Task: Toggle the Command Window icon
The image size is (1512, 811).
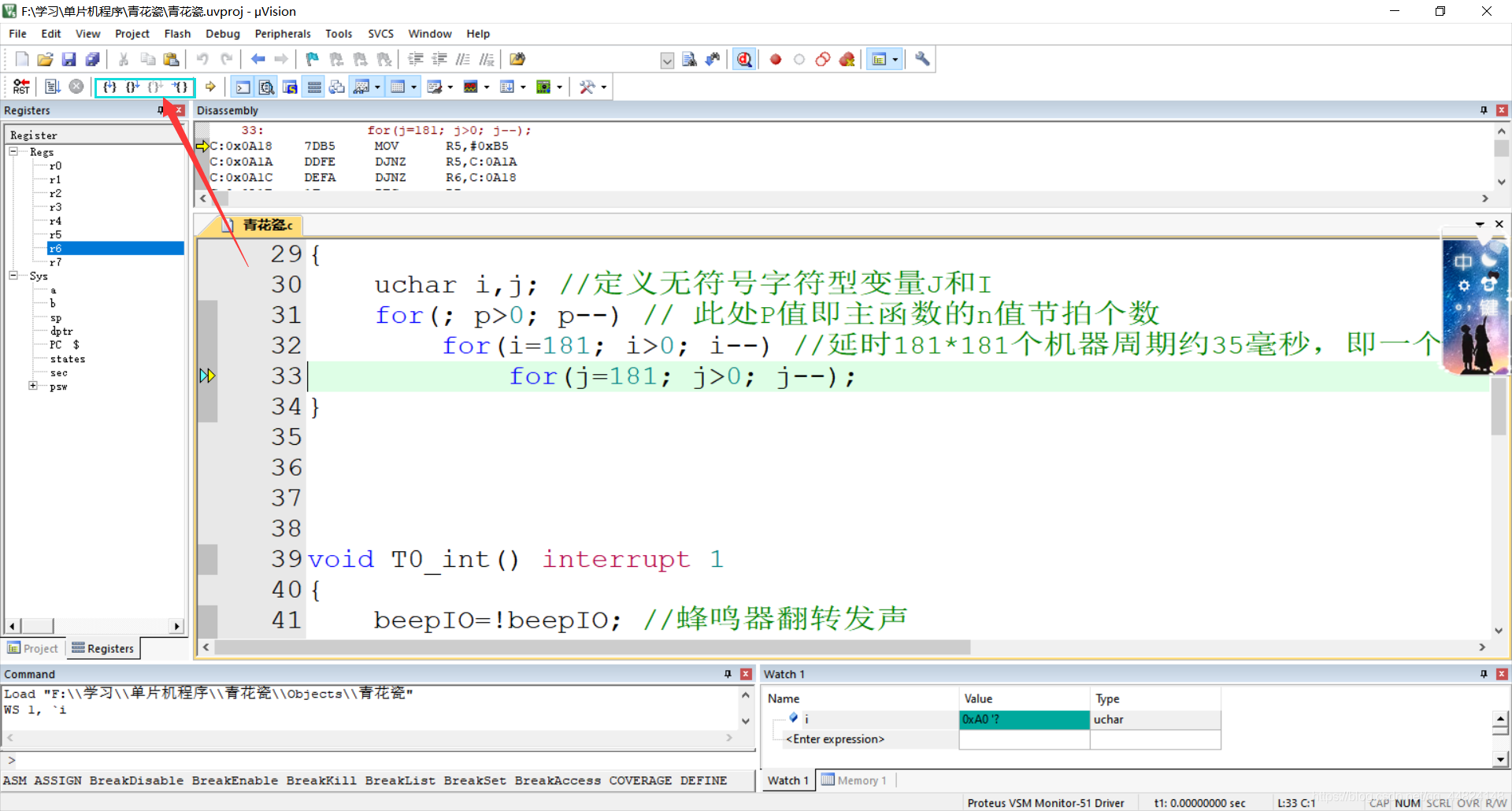Action: point(243,87)
